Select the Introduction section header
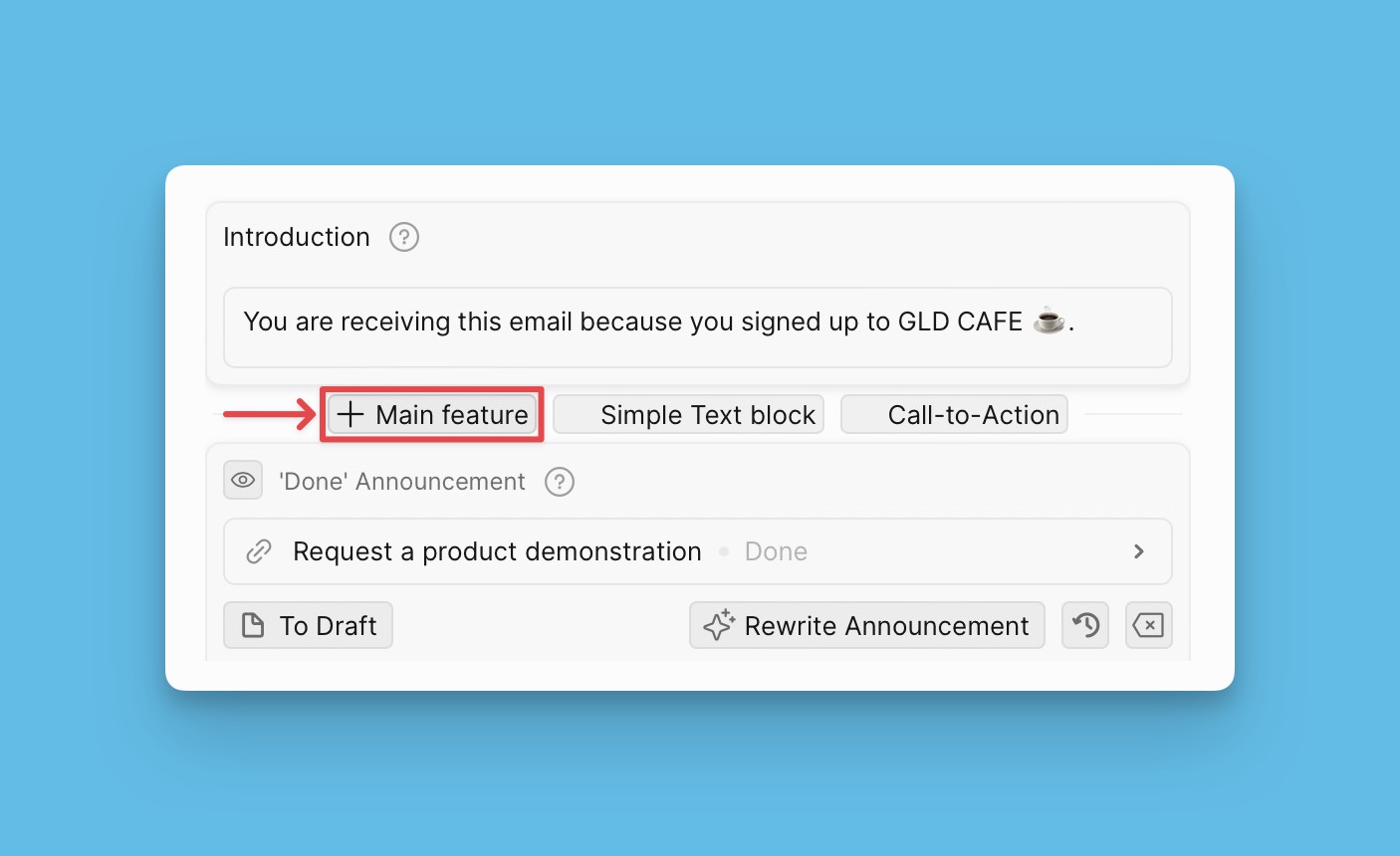 (296, 237)
